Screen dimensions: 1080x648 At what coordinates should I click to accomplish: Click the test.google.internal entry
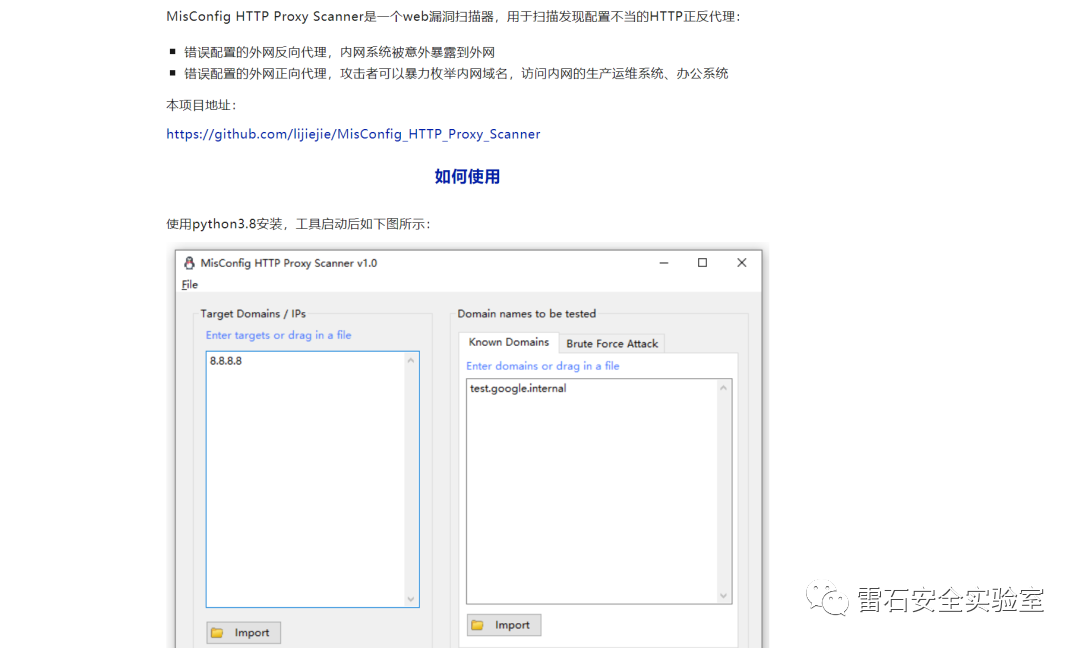coord(518,388)
